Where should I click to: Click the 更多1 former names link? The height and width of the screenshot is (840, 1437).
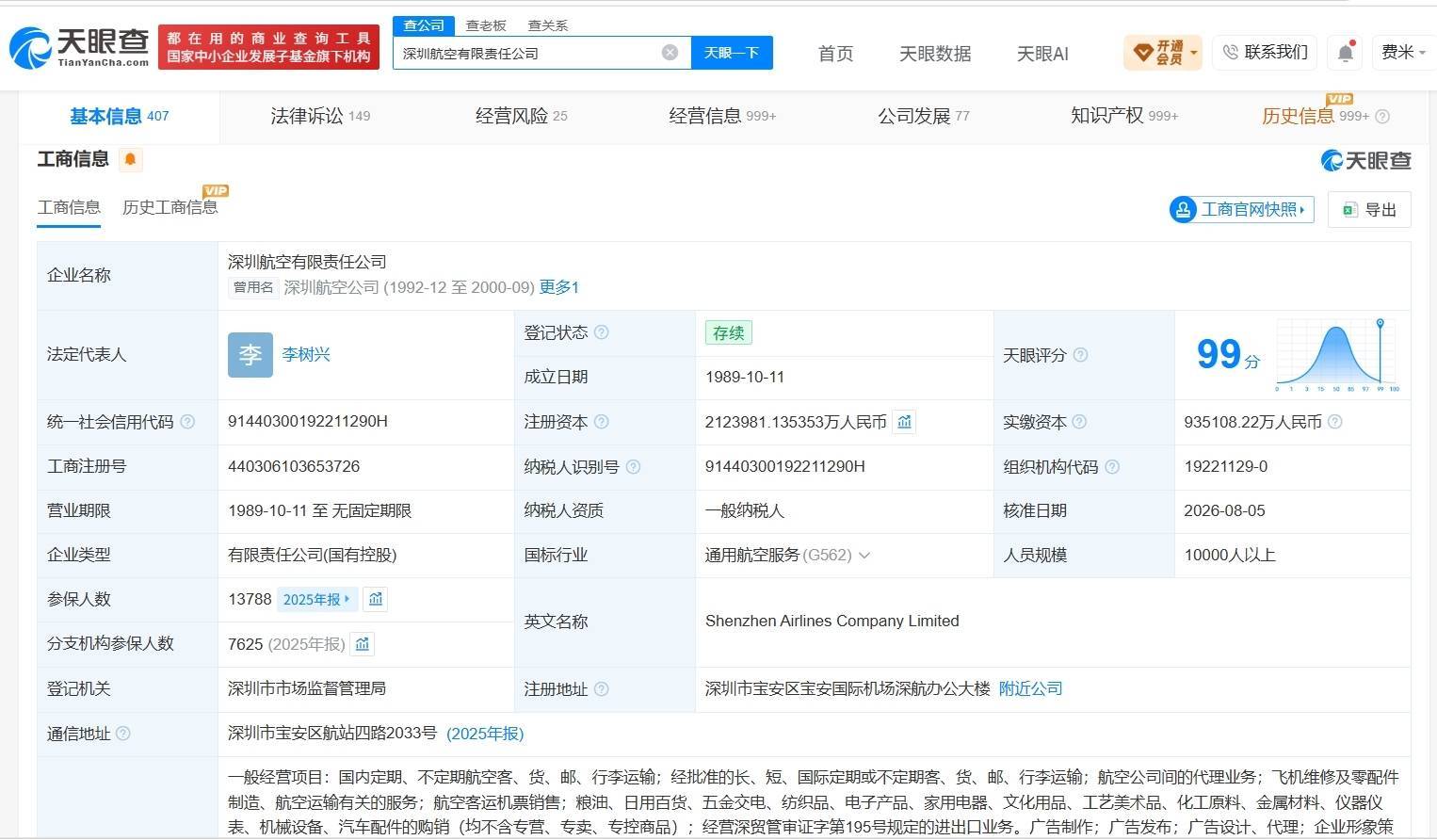point(559,287)
